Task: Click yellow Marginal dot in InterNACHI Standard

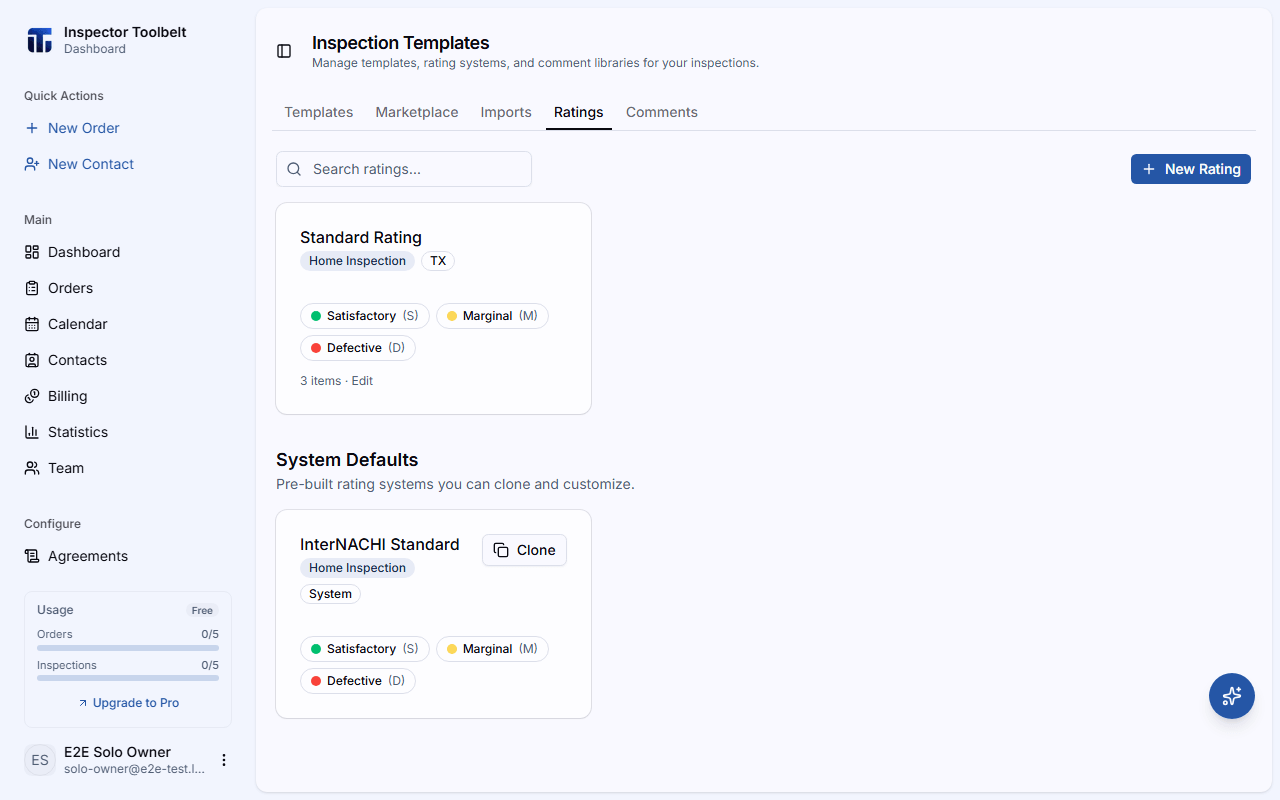Action: (452, 649)
